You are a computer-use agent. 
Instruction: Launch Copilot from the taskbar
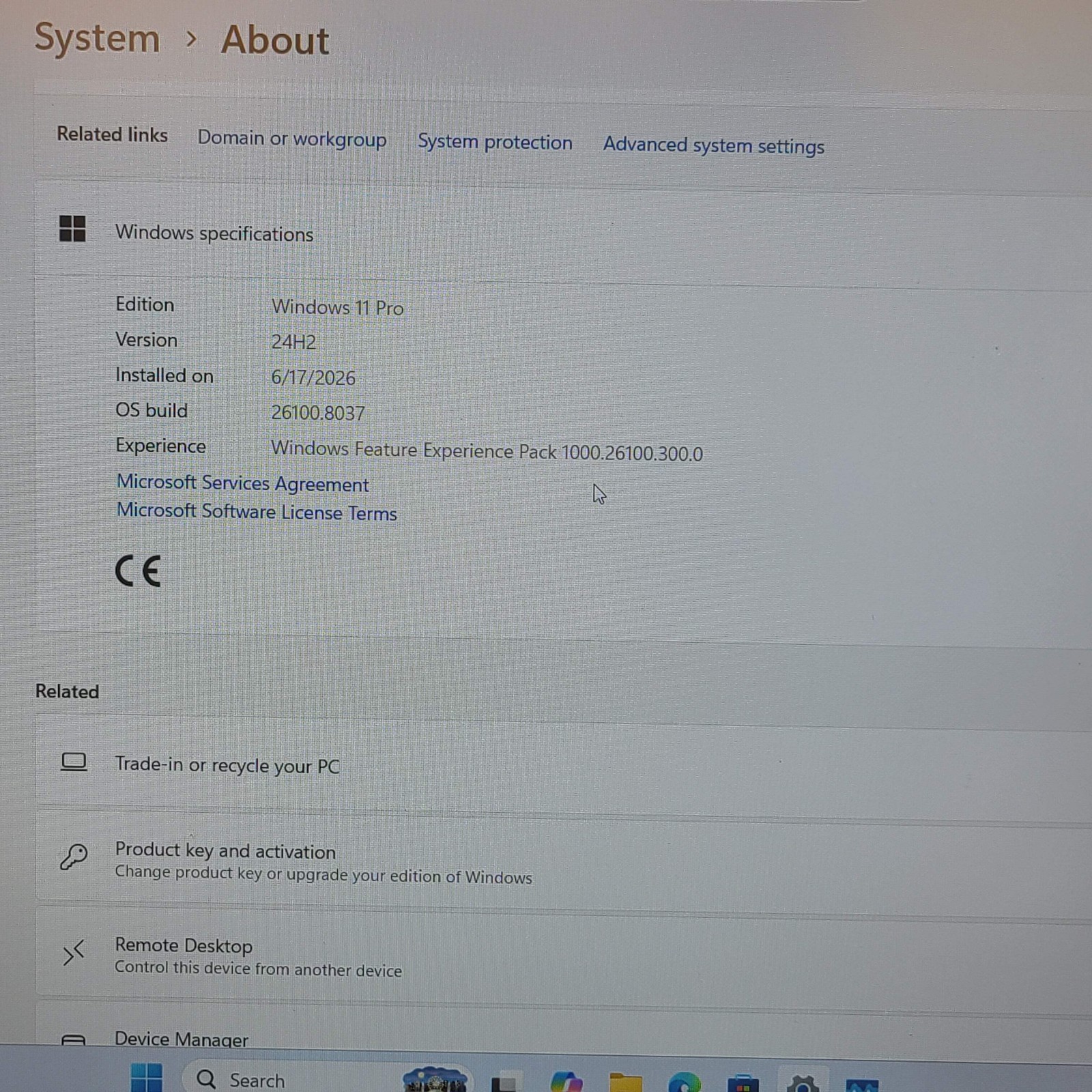[566, 1082]
